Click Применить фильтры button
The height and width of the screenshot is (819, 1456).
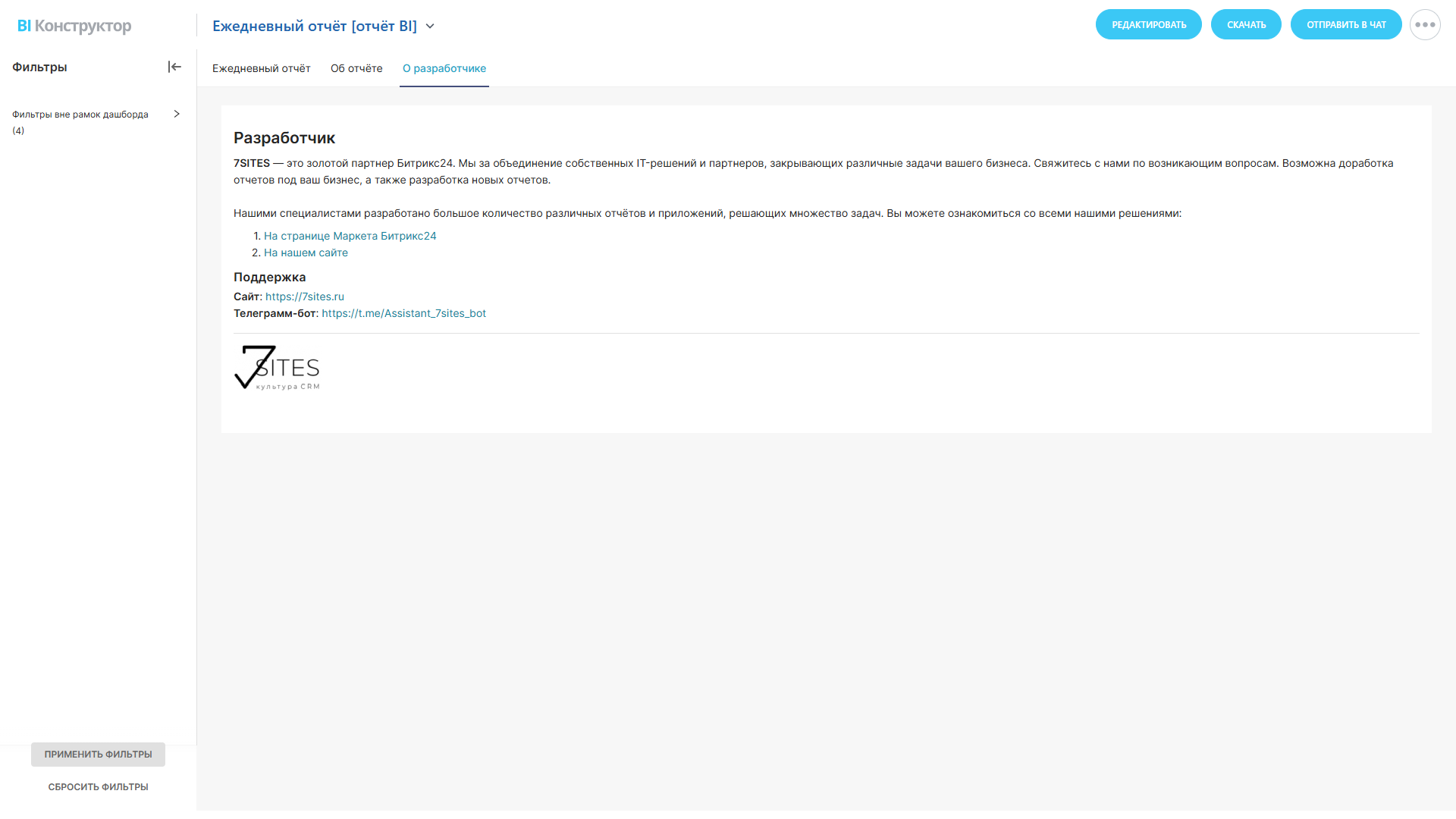(x=98, y=755)
